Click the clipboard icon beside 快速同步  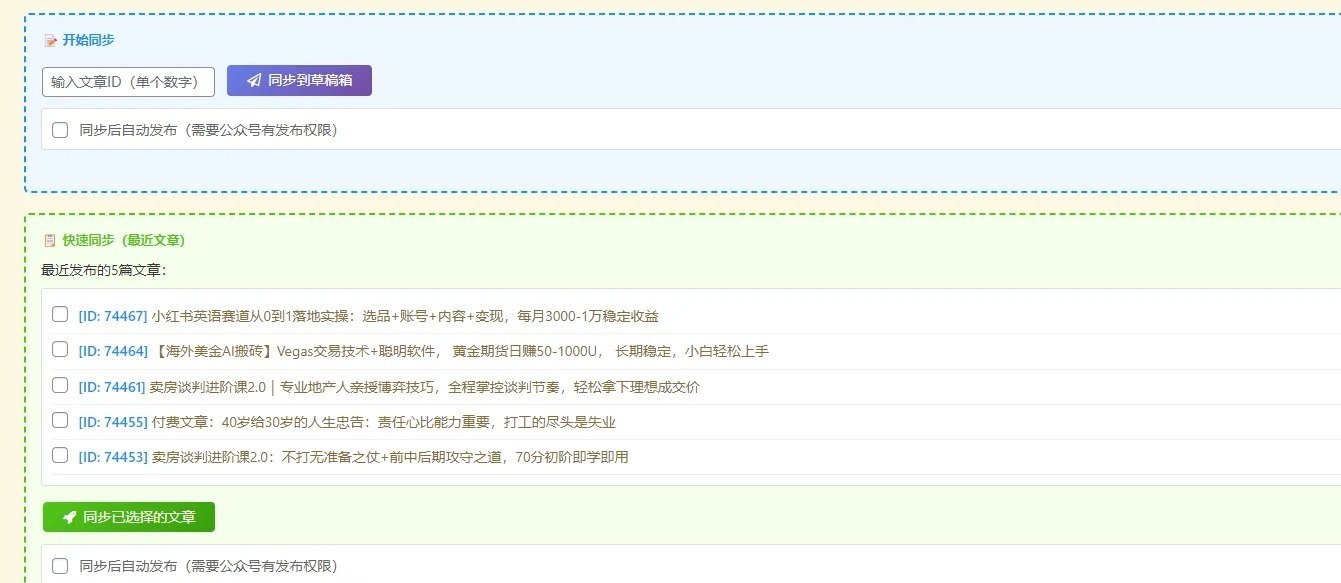pos(50,241)
